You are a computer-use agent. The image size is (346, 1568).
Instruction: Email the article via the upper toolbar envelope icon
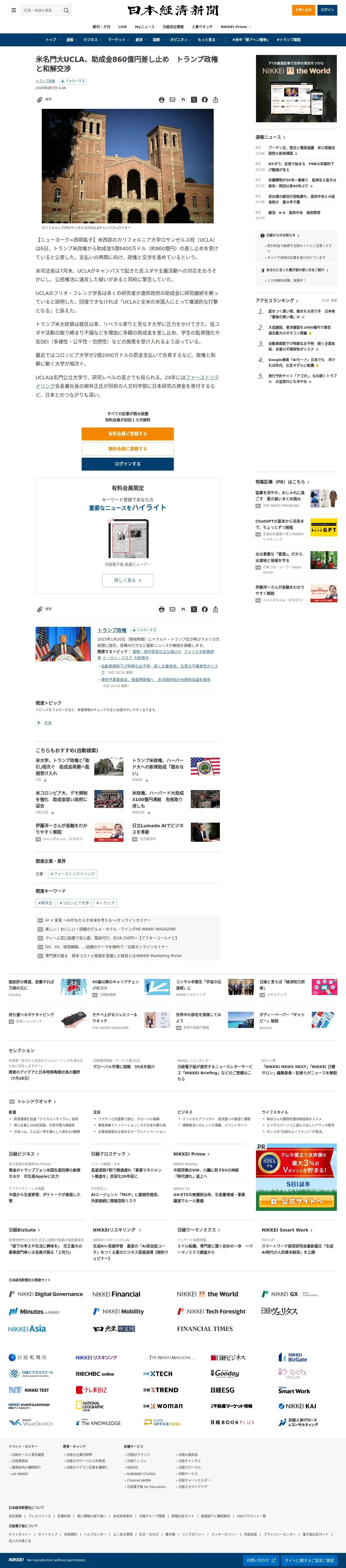[172, 100]
